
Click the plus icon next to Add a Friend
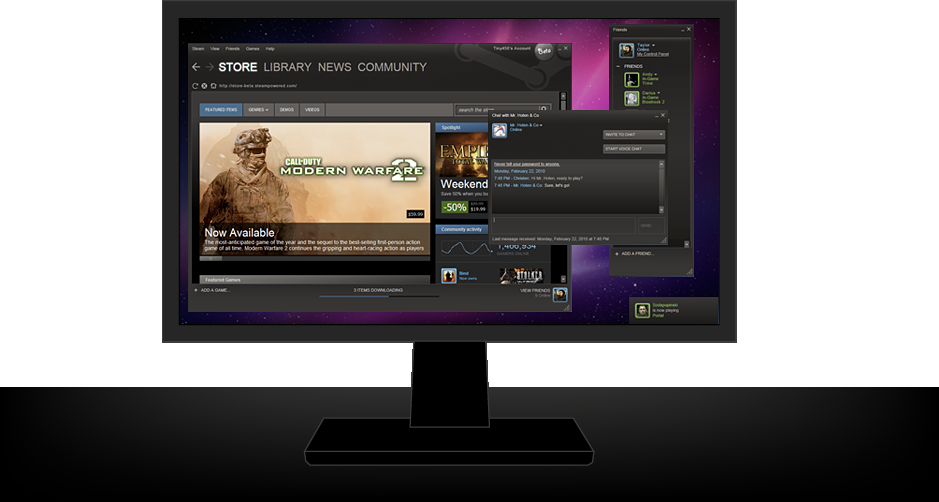pos(617,254)
